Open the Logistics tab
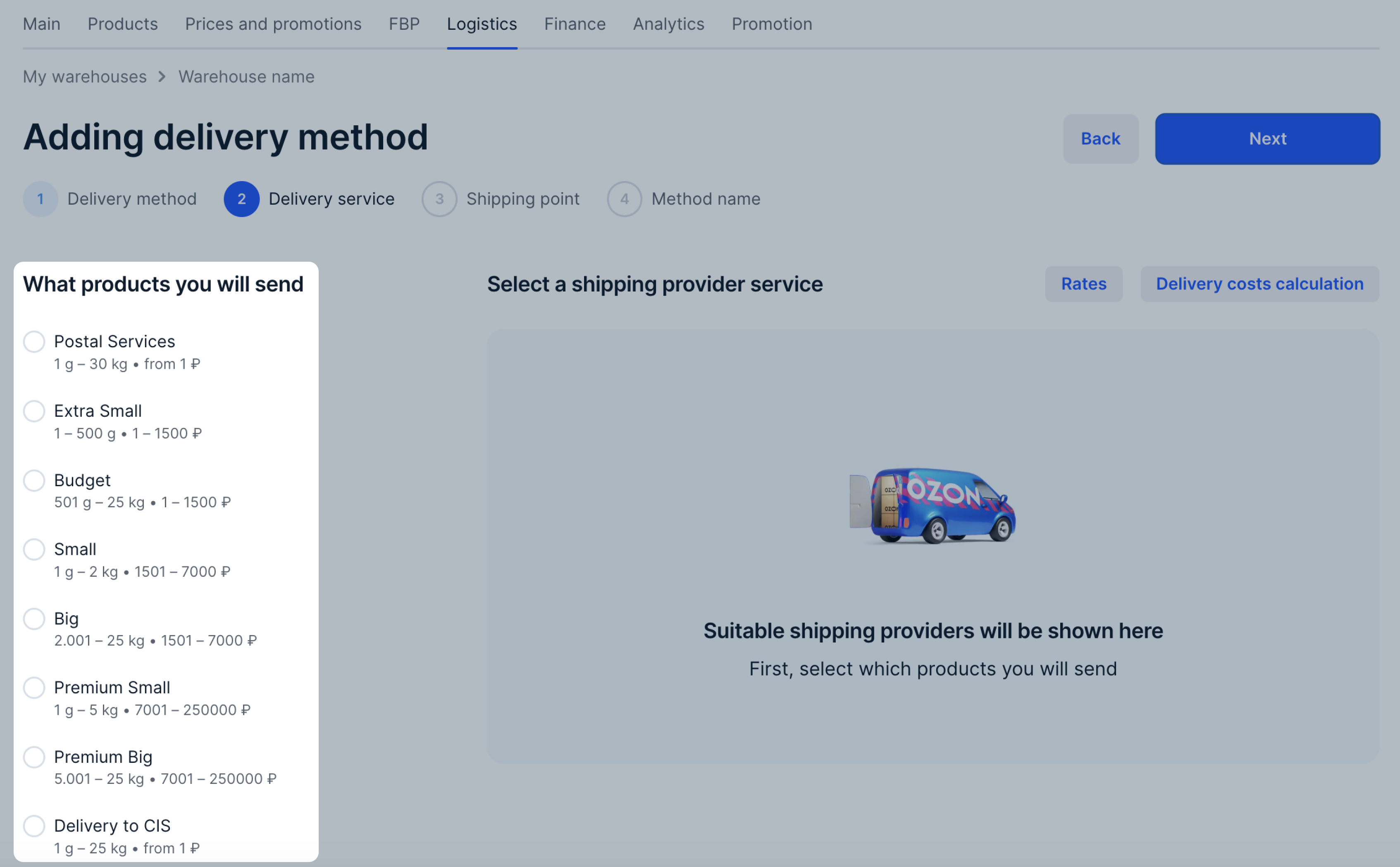The height and width of the screenshot is (867, 1400). 482,24
